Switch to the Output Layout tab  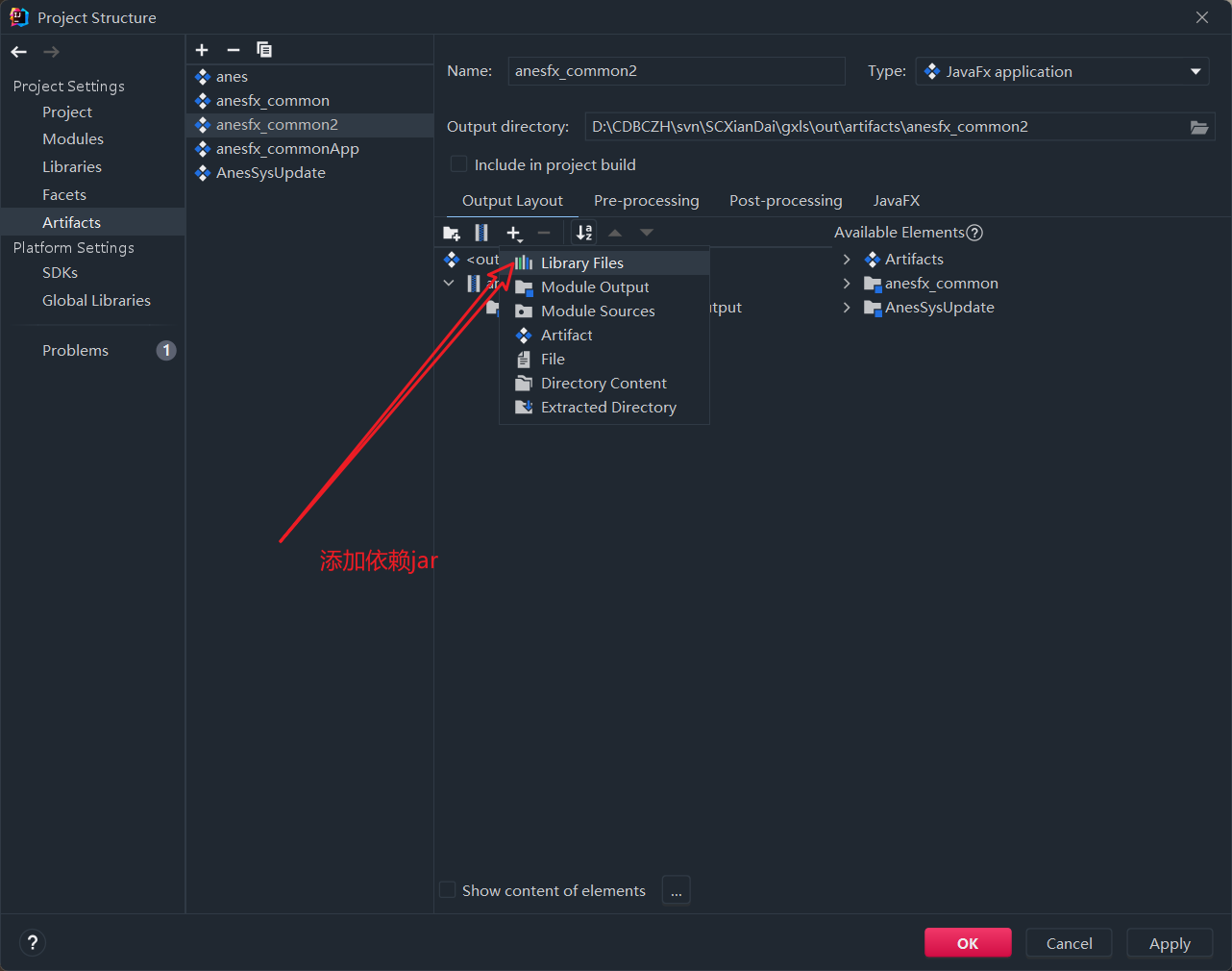(512, 201)
